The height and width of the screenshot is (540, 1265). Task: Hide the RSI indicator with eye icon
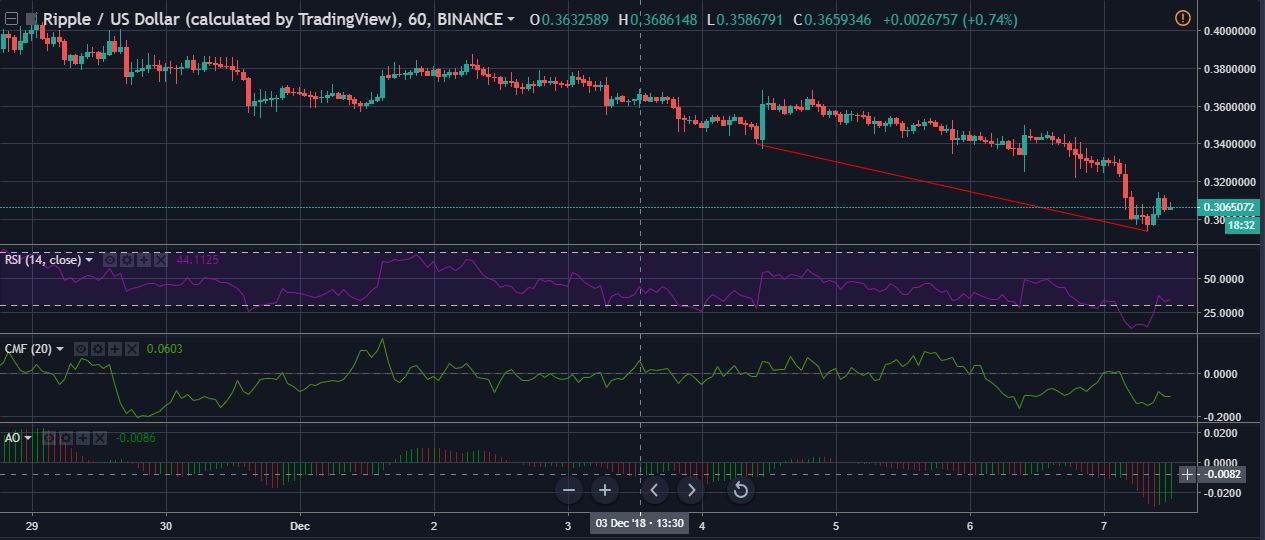[110, 260]
